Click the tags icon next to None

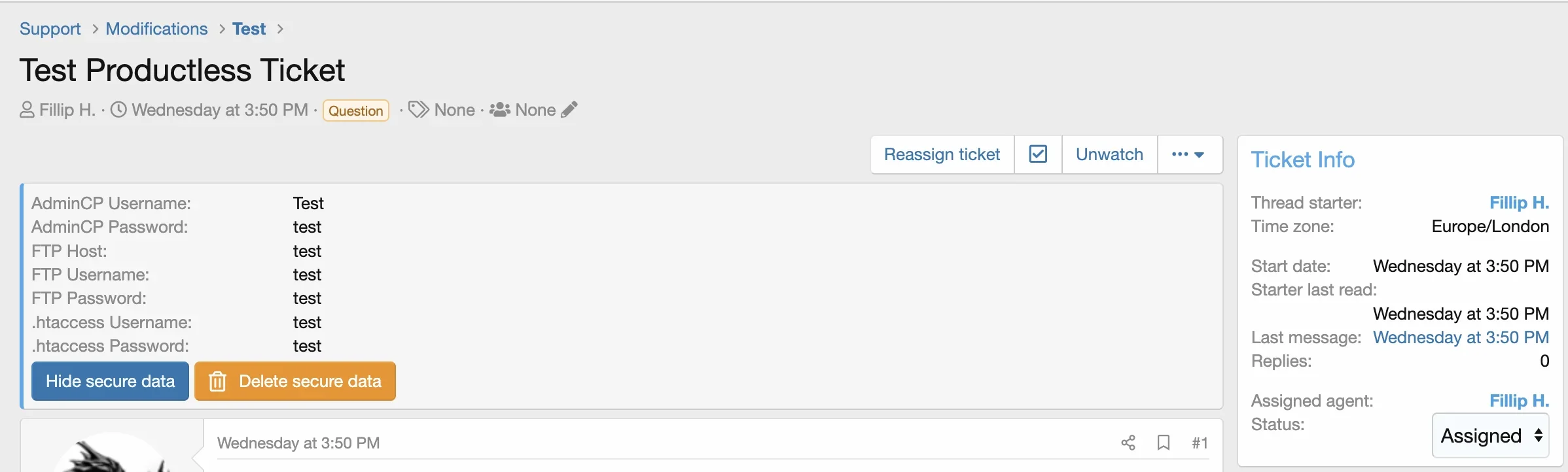419,109
